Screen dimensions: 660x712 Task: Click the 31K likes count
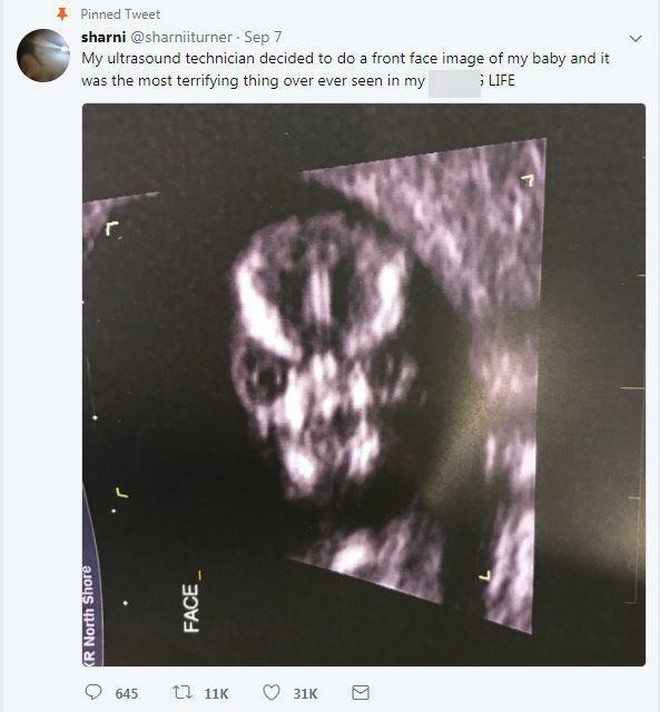(x=305, y=693)
